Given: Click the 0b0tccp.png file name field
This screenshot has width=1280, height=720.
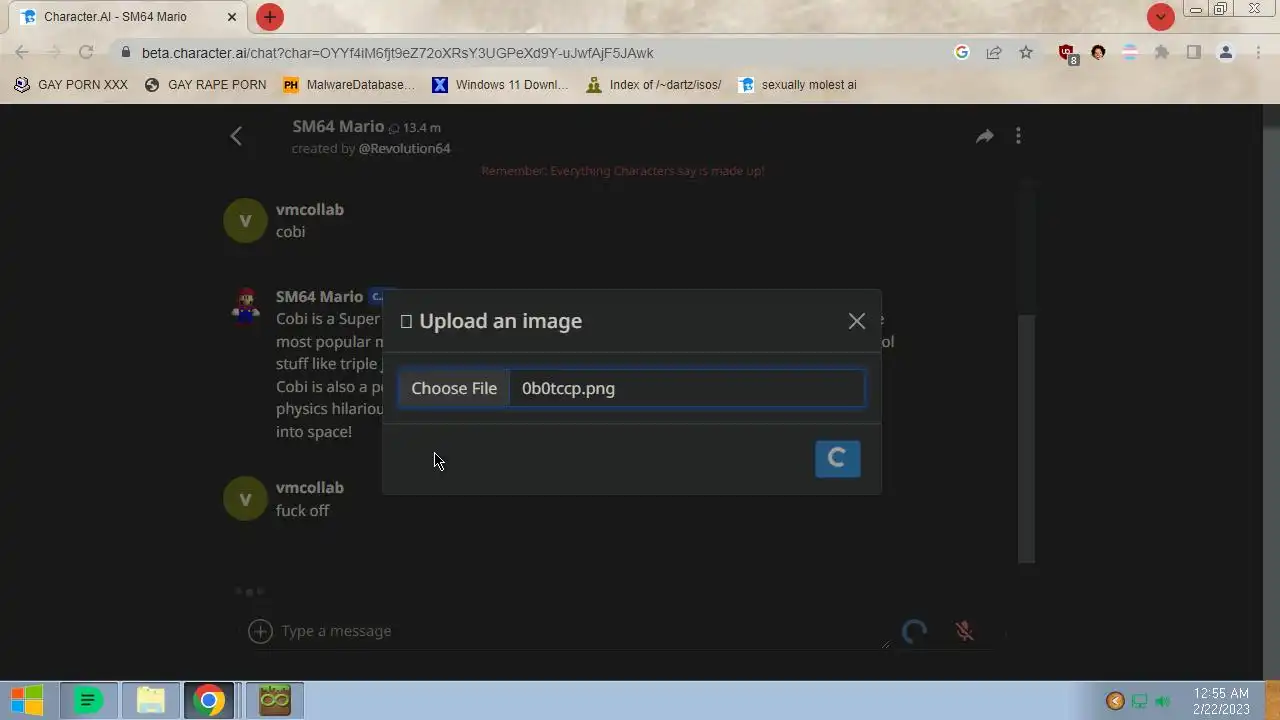Looking at the screenshot, I should pos(686,388).
